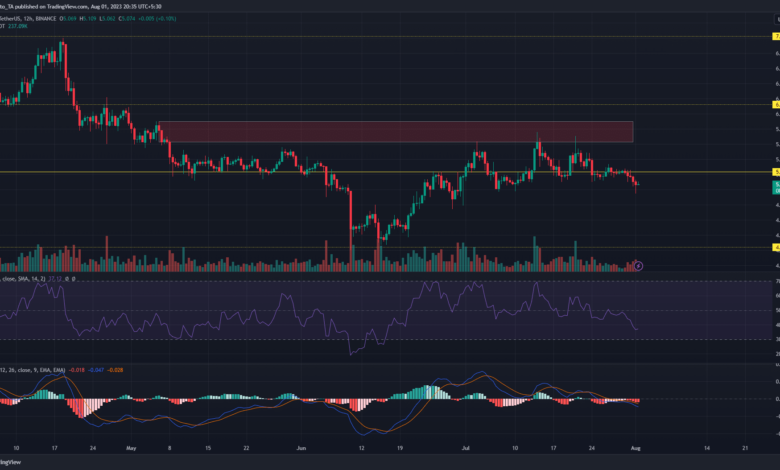Select the May label on date axis
The height and width of the screenshot is (470, 780).
tap(132, 448)
